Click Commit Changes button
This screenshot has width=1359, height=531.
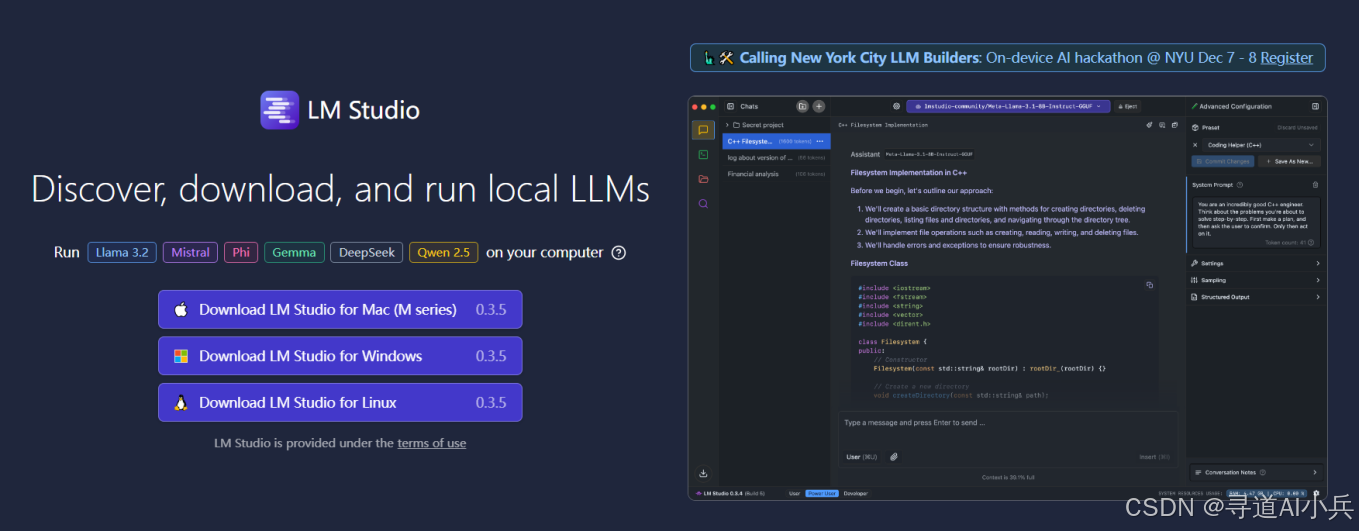pyautogui.click(x=1223, y=161)
